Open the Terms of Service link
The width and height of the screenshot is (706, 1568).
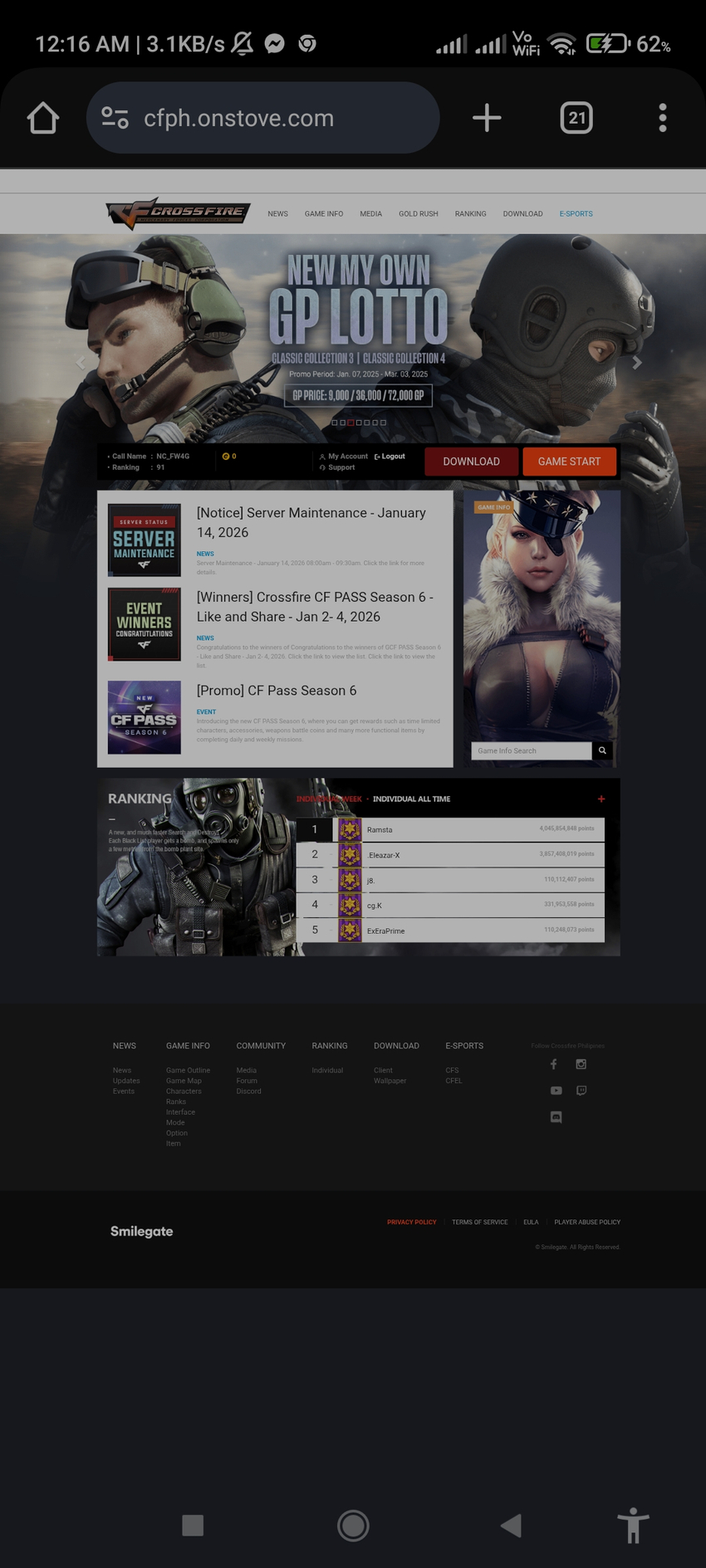coord(479,1222)
